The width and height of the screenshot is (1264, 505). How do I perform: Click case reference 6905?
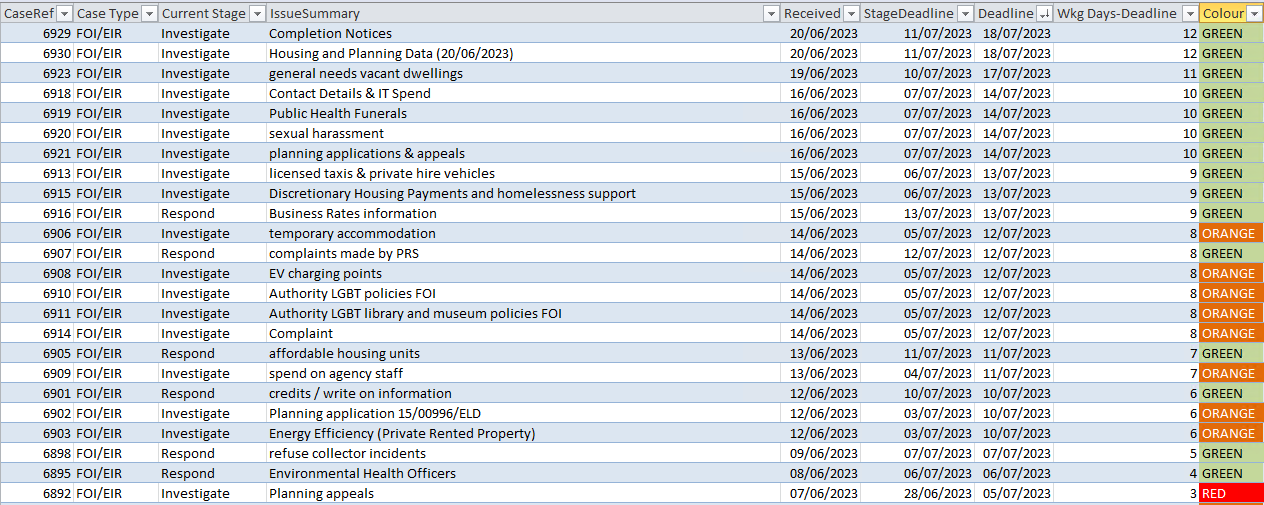pyautogui.click(x=37, y=353)
